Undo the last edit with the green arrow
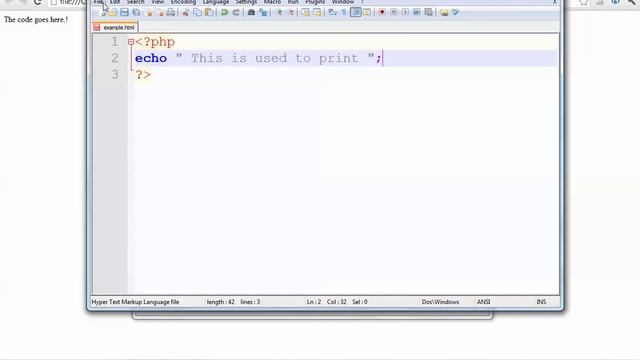The image size is (640, 360). [x=224, y=13]
